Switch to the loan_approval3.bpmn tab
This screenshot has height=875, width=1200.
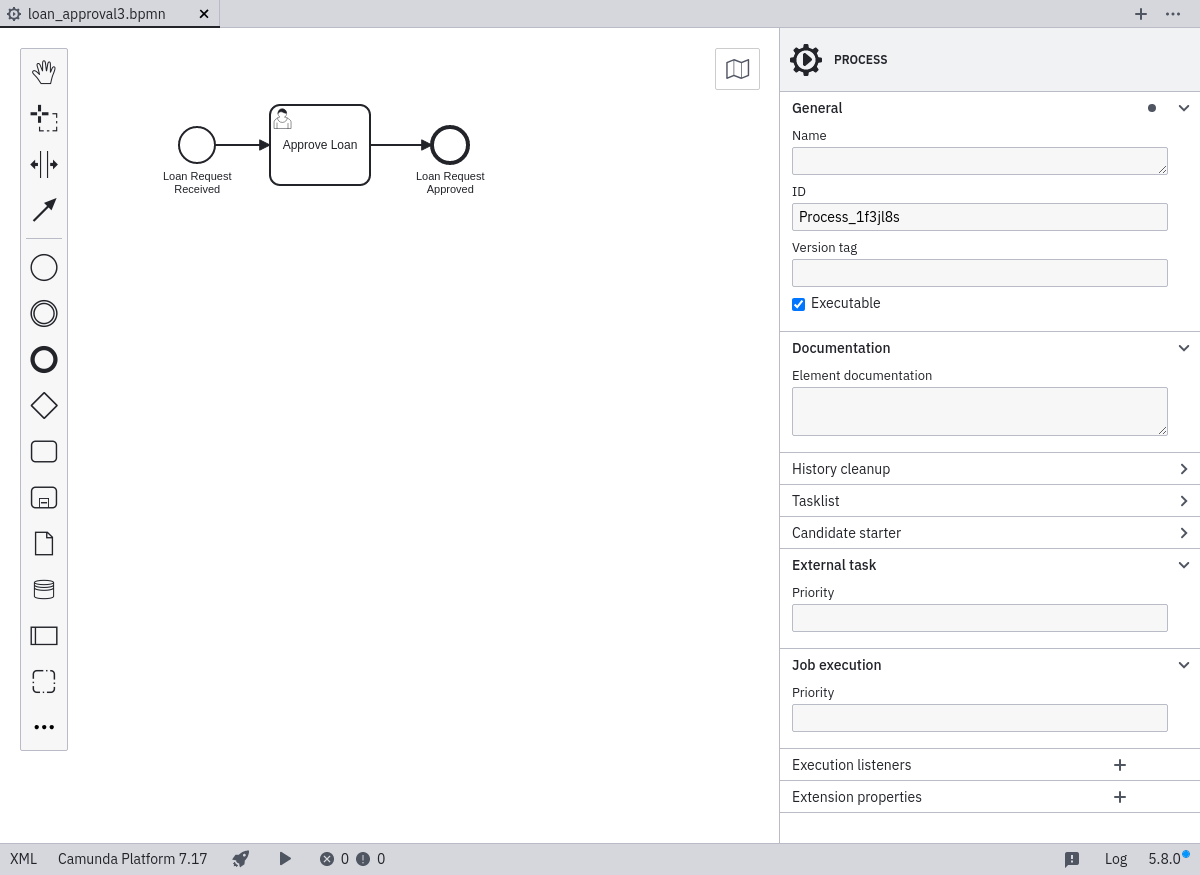coord(97,14)
